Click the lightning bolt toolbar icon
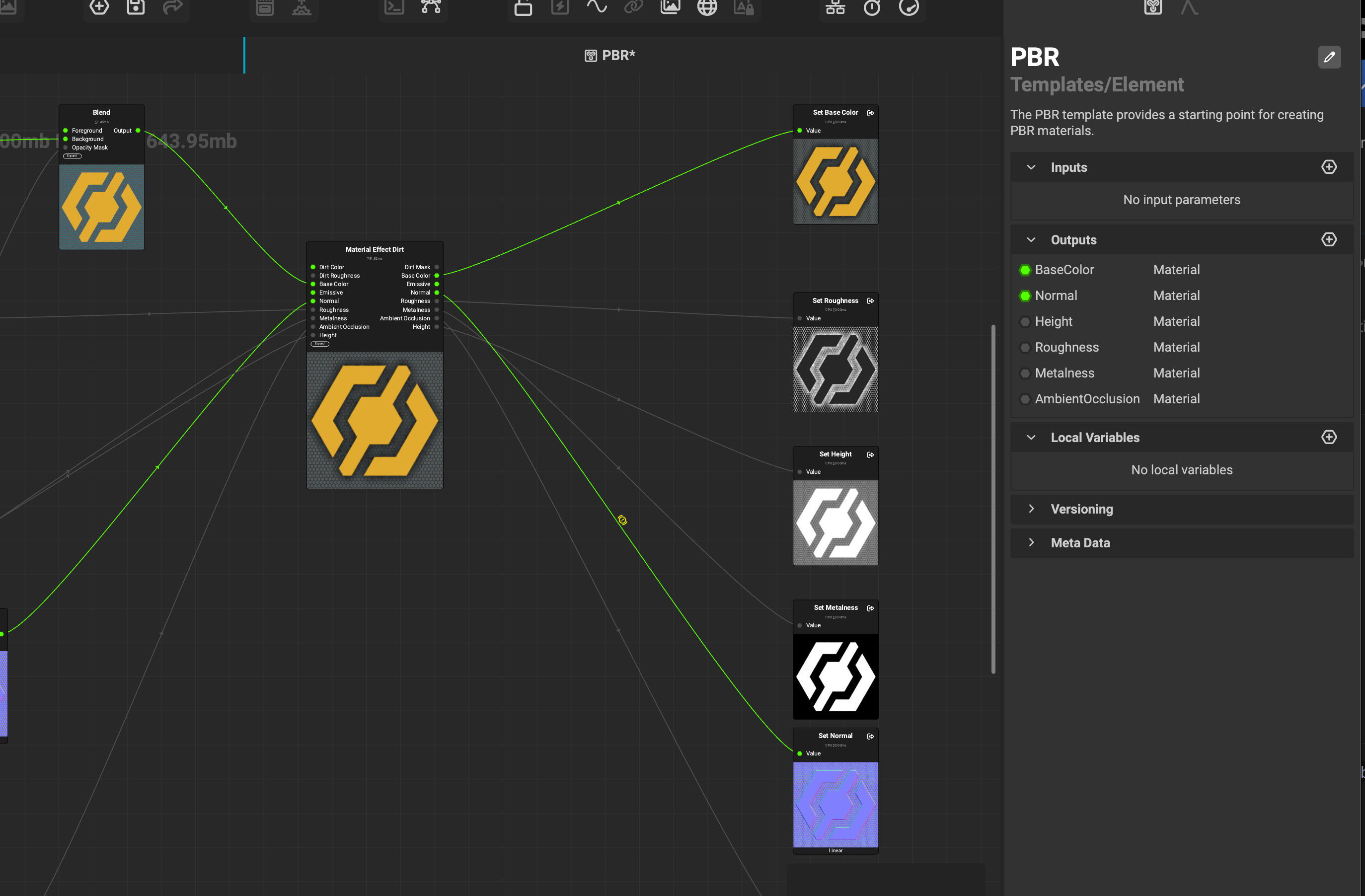This screenshot has width=1365, height=896. [x=560, y=7]
